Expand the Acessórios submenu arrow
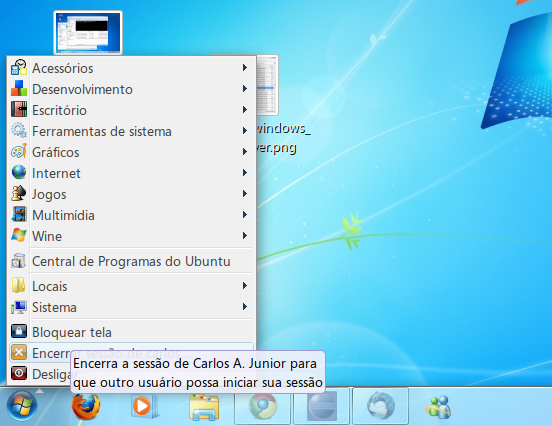552x426 pixels. coord(245,68)
